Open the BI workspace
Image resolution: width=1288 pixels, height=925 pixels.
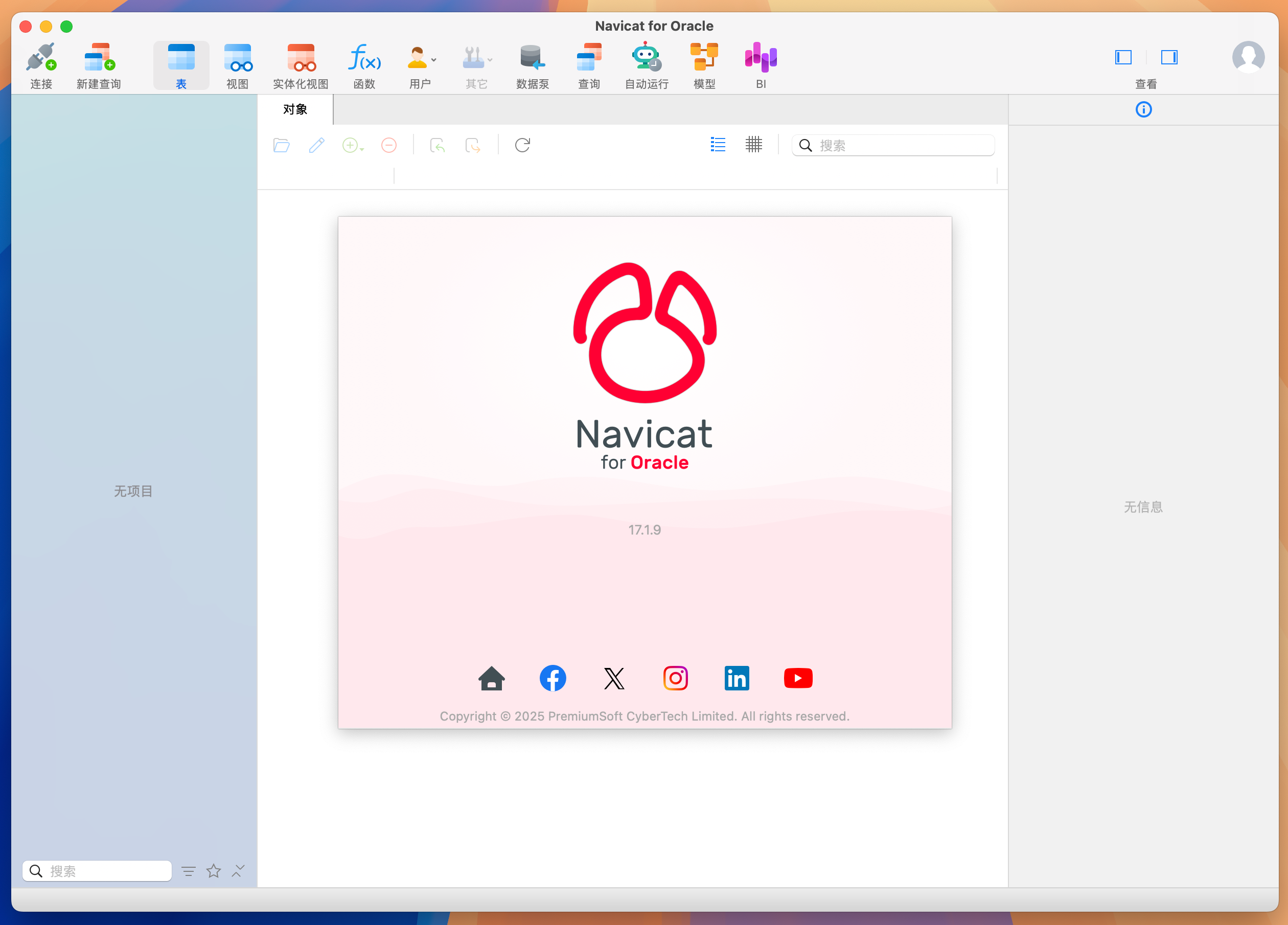coord(760,63)
